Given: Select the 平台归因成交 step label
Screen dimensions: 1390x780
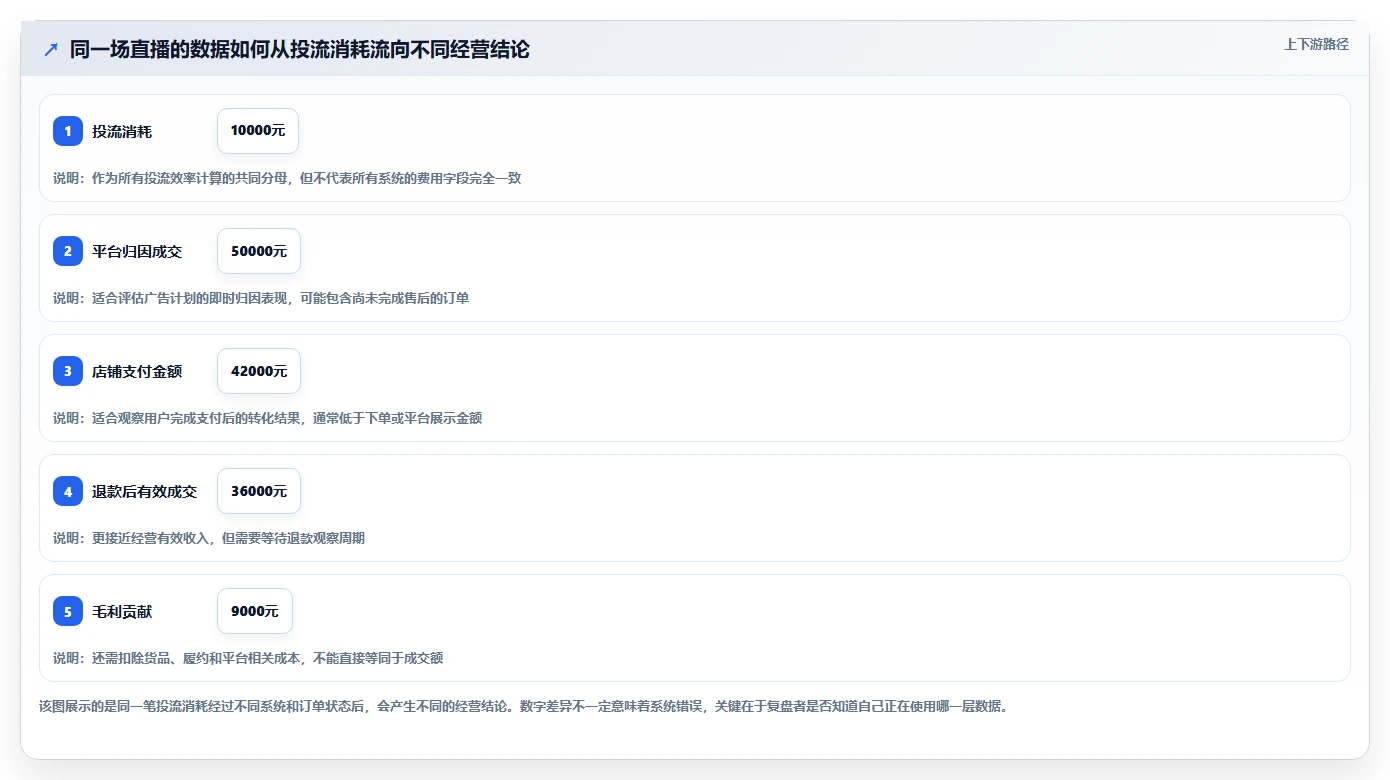Looking at the screenshot, I should [137, 251].
